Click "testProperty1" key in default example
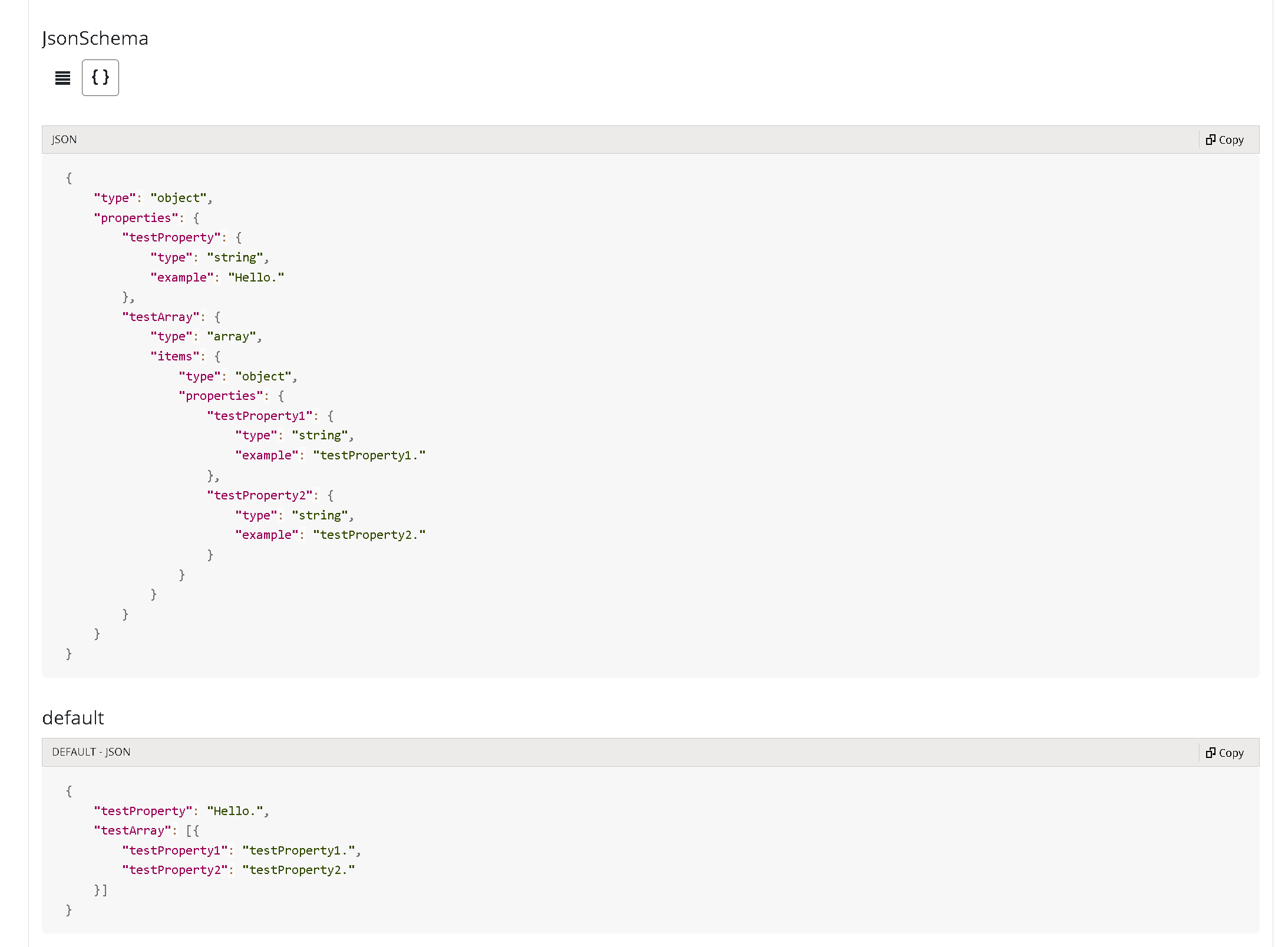Screen dimensions: 1288x947 pyautogui.click(x=175, y=850)
